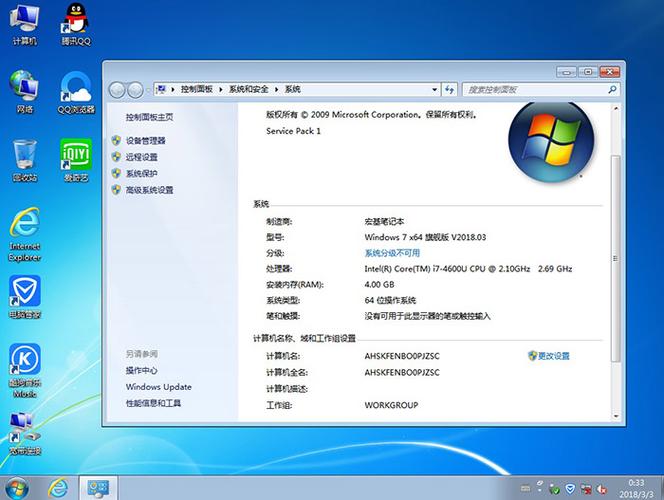Click the shield icon beside 设备管理器
Image resolution: width=664 pixels, height=500 pixels.
coord(116,140)
